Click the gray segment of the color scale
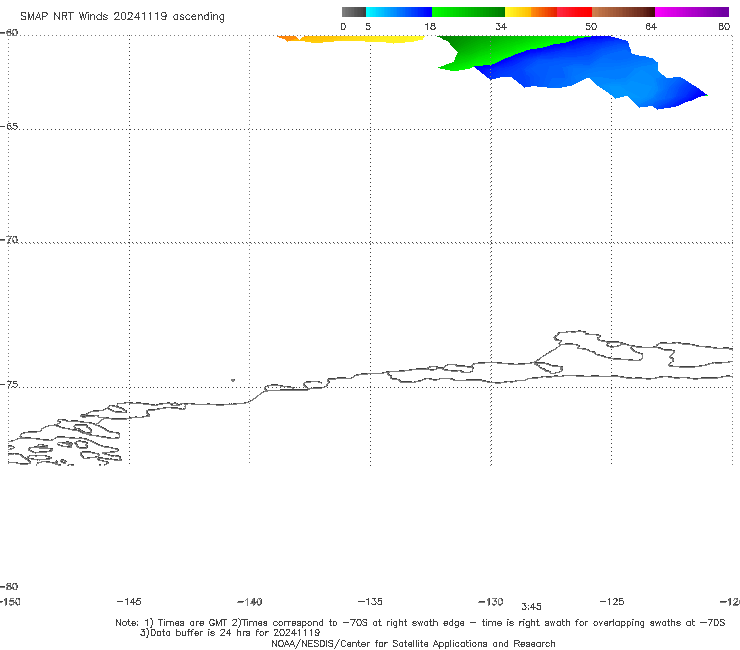Screen dimensions: 740x650 click(353, 12)
